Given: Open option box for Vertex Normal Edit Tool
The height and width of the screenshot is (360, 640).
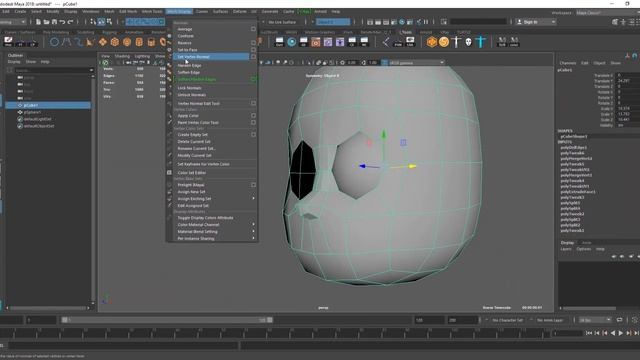Looking at the screenshot, I should click(253, 103).
